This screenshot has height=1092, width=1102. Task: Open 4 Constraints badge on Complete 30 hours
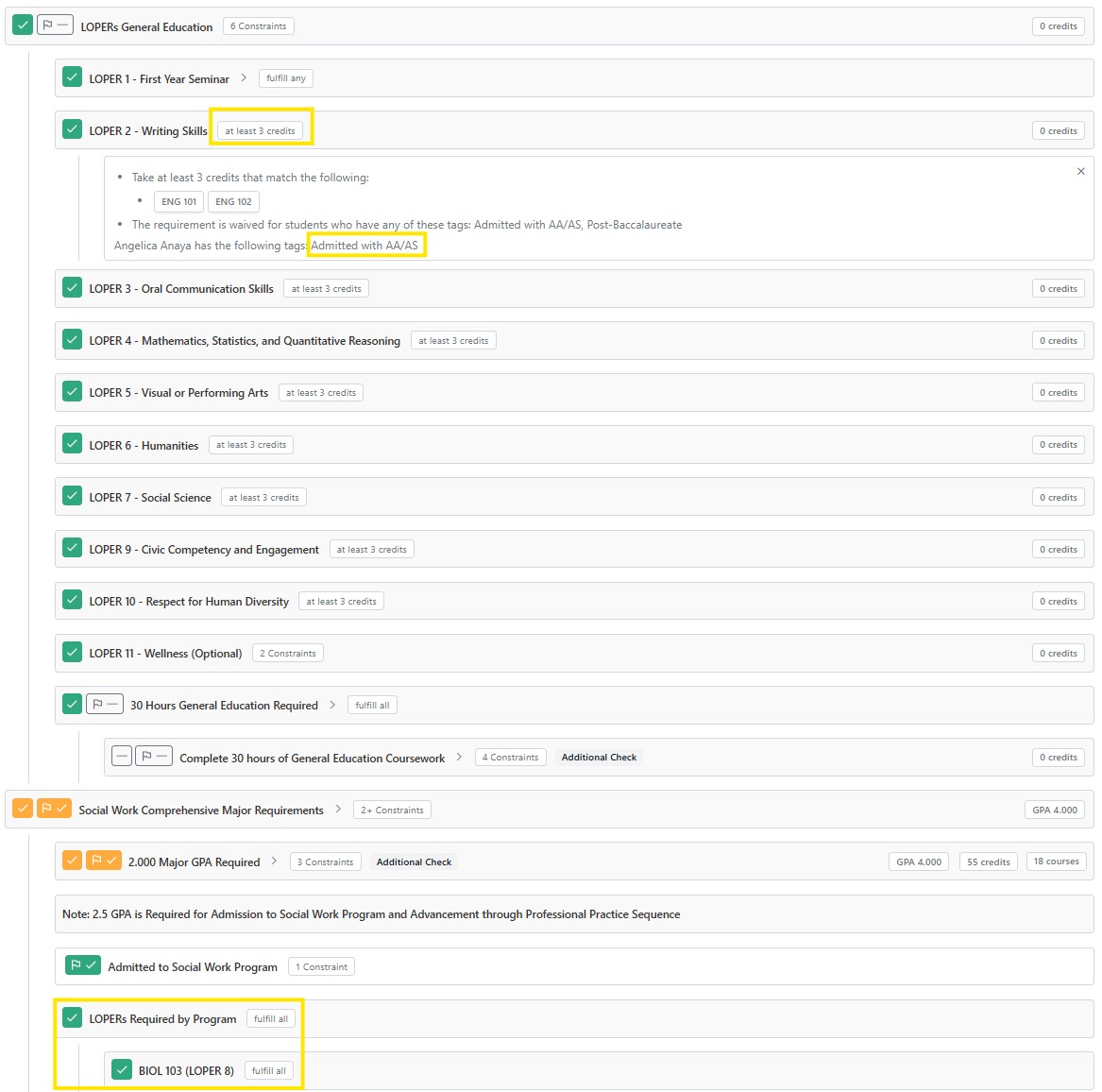pyautogui.click(x=510, y=758)
